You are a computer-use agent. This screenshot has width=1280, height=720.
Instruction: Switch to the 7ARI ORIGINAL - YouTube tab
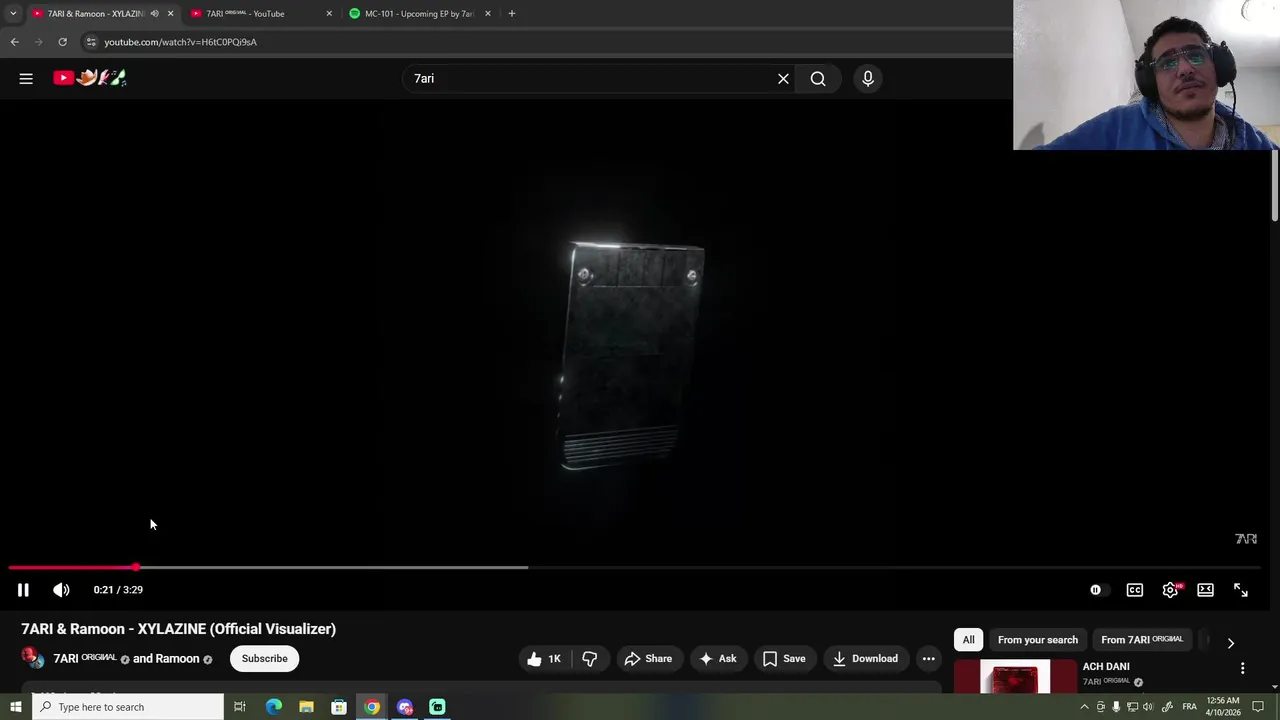click(x=260, y=14)
